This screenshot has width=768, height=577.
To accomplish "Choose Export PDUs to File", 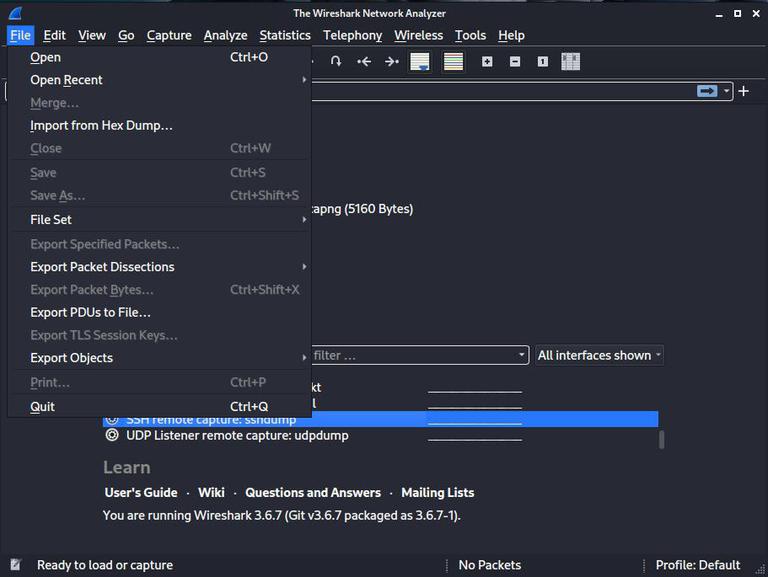I will (160, 313).
